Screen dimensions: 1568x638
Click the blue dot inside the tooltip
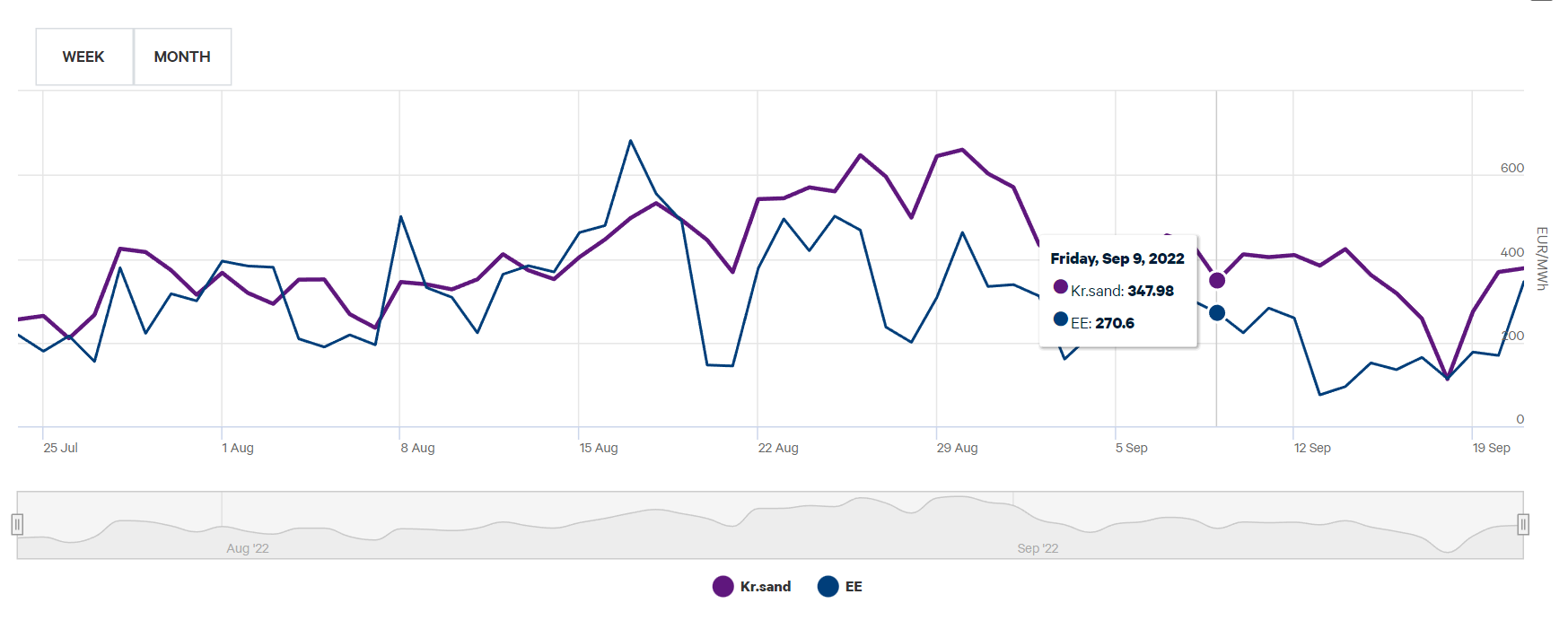coord(1060,319)
